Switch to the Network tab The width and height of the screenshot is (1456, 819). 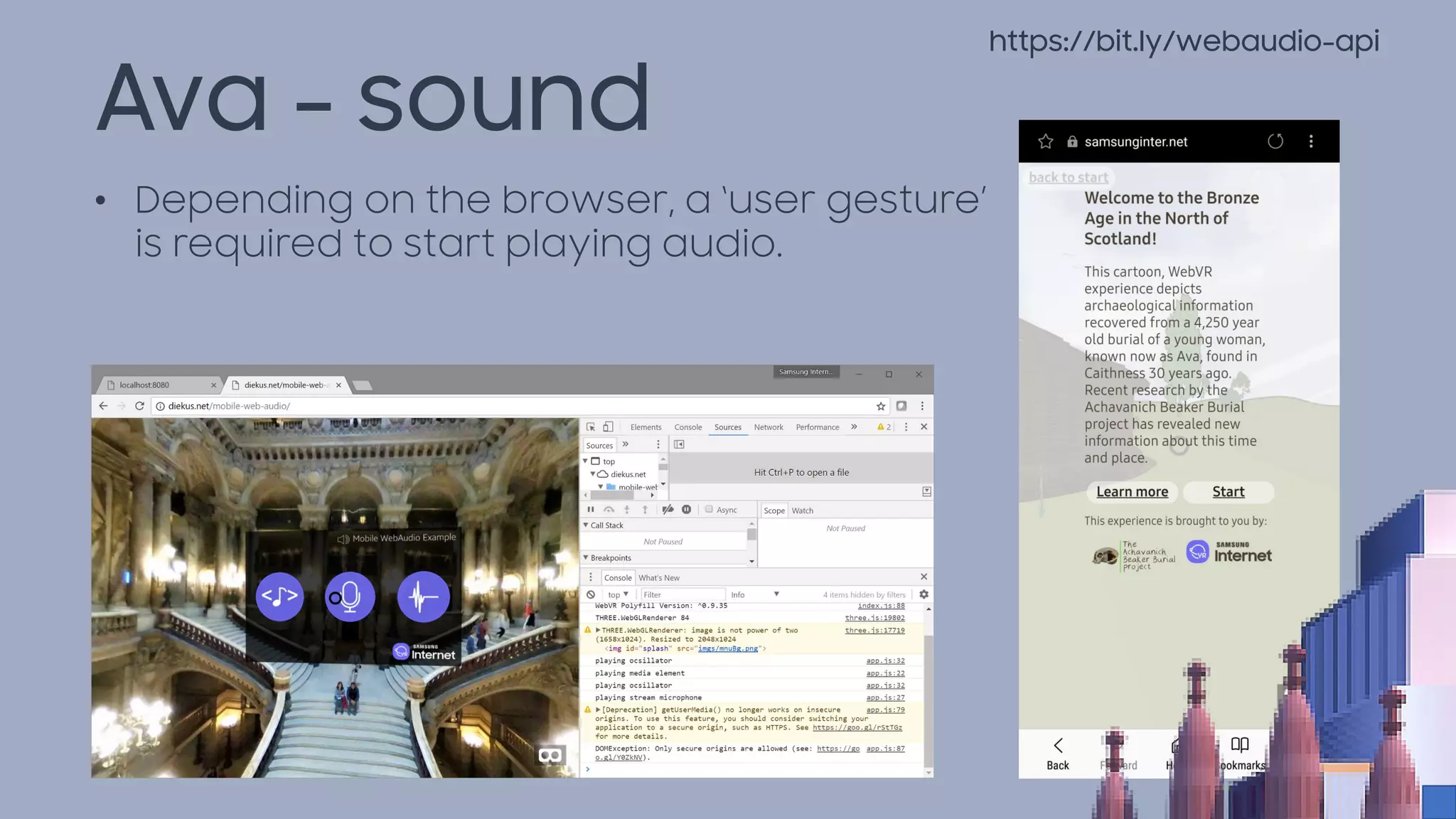tap(768, 427)
